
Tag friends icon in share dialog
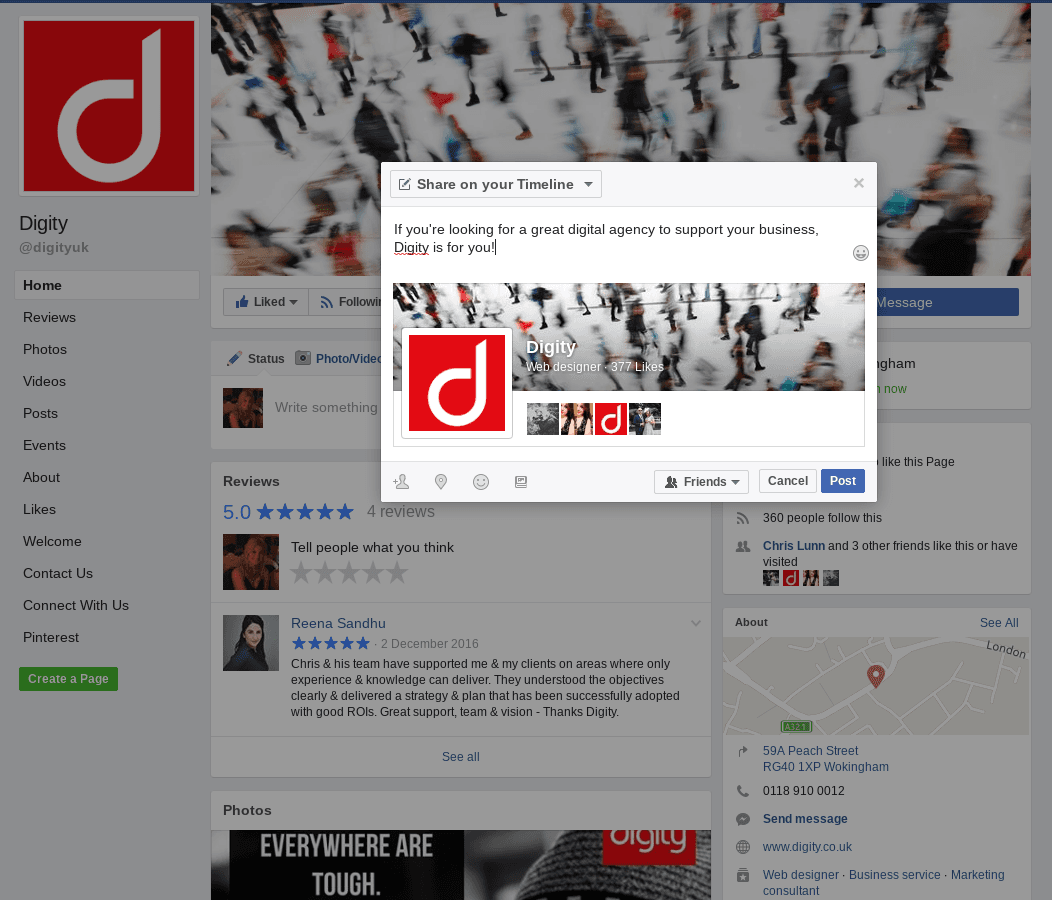(x=401, y=481)
